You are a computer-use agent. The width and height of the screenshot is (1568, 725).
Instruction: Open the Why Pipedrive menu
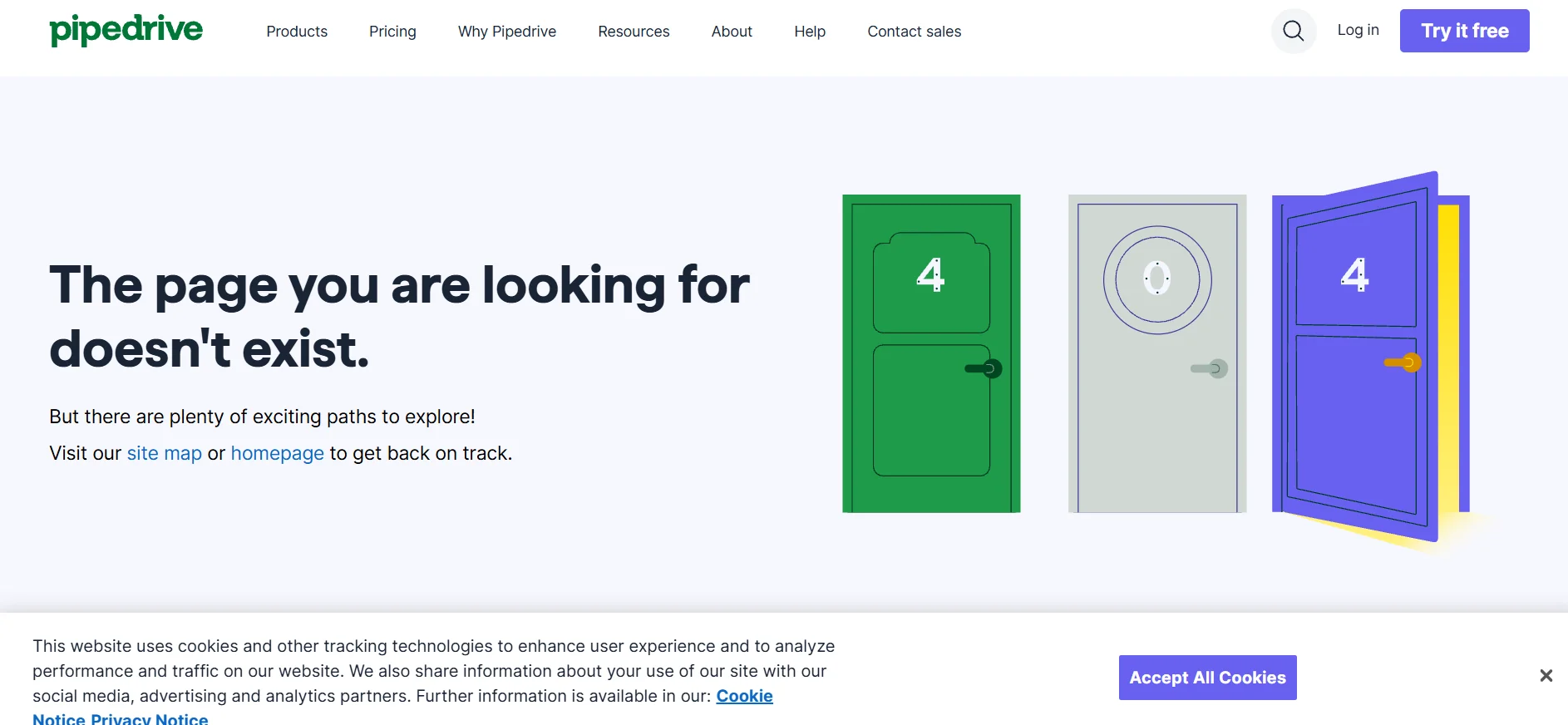[507, 32]
